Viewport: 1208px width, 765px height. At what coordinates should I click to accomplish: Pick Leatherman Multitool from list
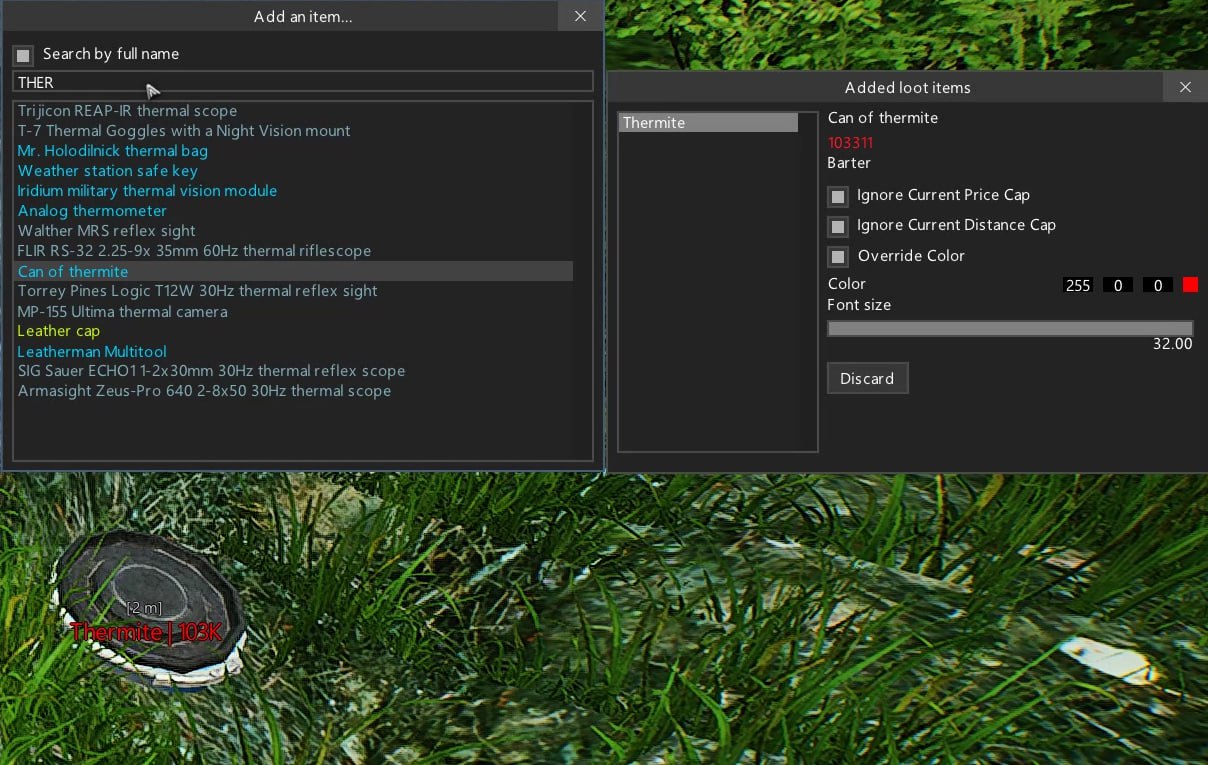pos(92,351)
